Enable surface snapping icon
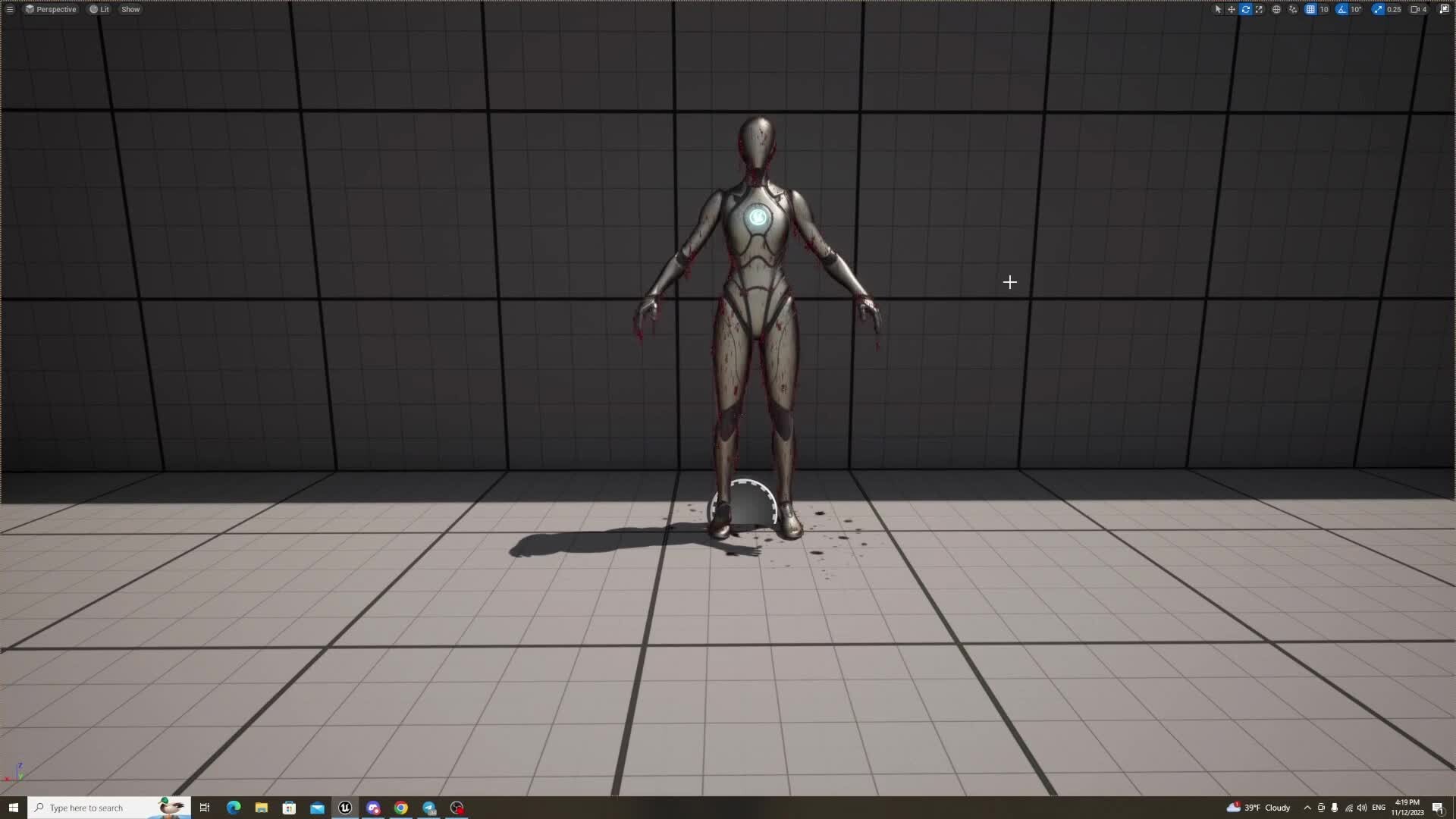 1293,9
